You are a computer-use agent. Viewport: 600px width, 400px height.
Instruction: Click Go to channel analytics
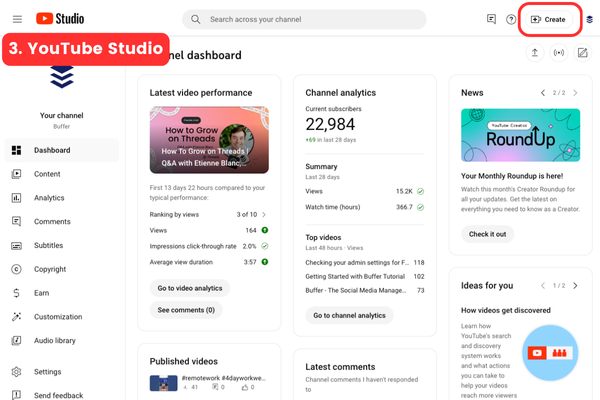click(x=349, y=315)
